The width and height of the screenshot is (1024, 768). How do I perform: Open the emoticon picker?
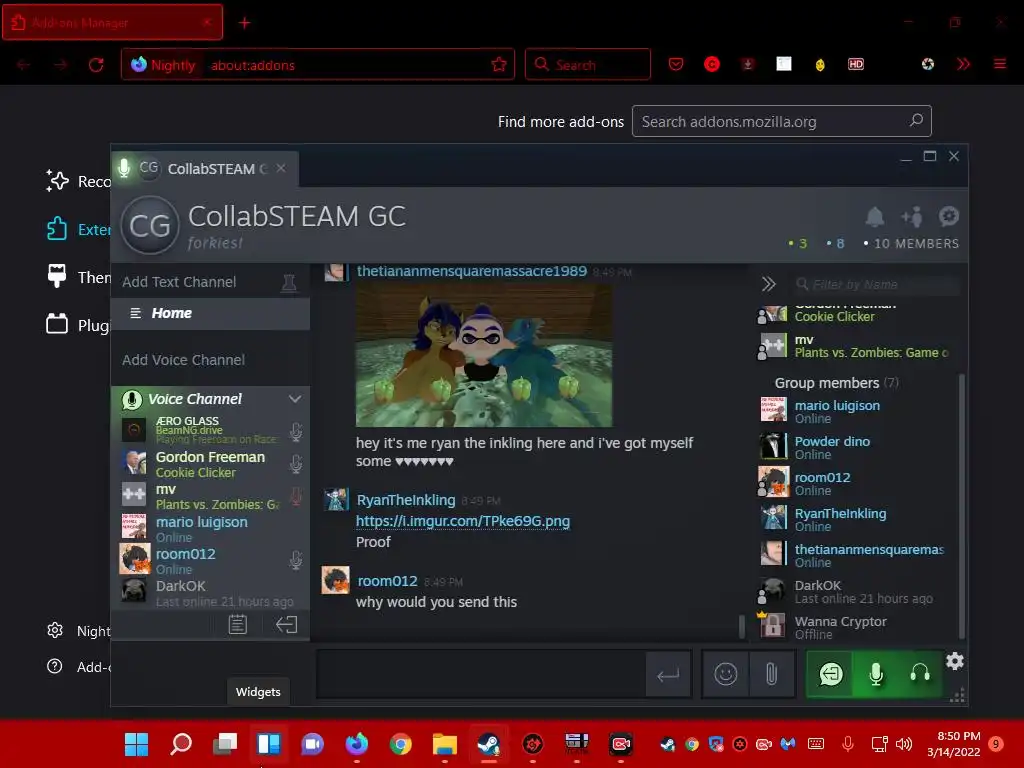pos(726,674)
